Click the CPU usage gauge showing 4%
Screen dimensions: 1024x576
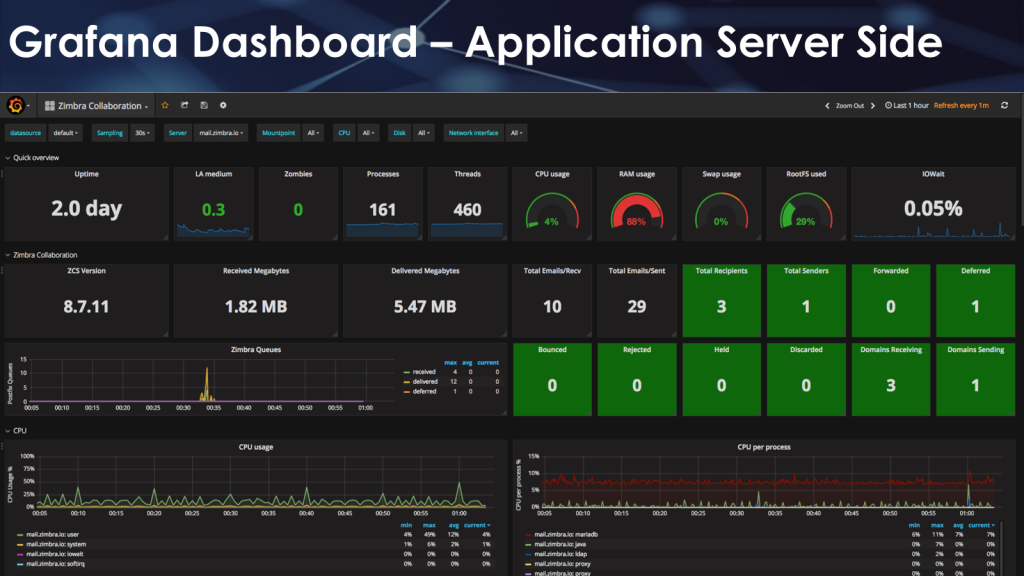pyautogui.click(x=552, y=211)
